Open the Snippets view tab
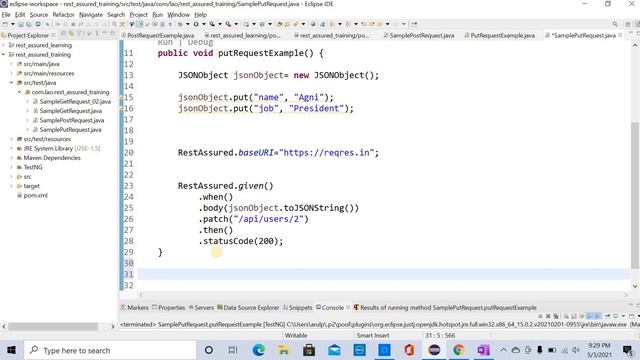 [x=298, y=307]
